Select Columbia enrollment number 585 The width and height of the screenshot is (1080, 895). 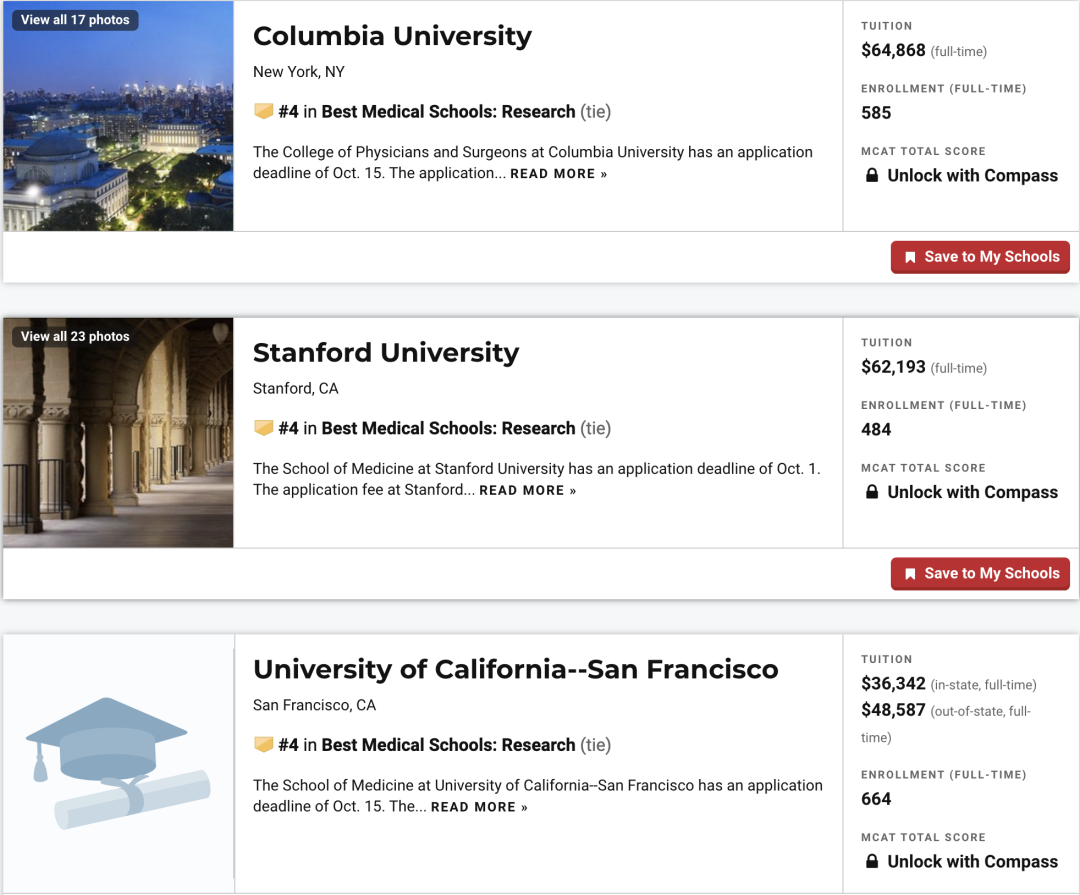point(876,113)
